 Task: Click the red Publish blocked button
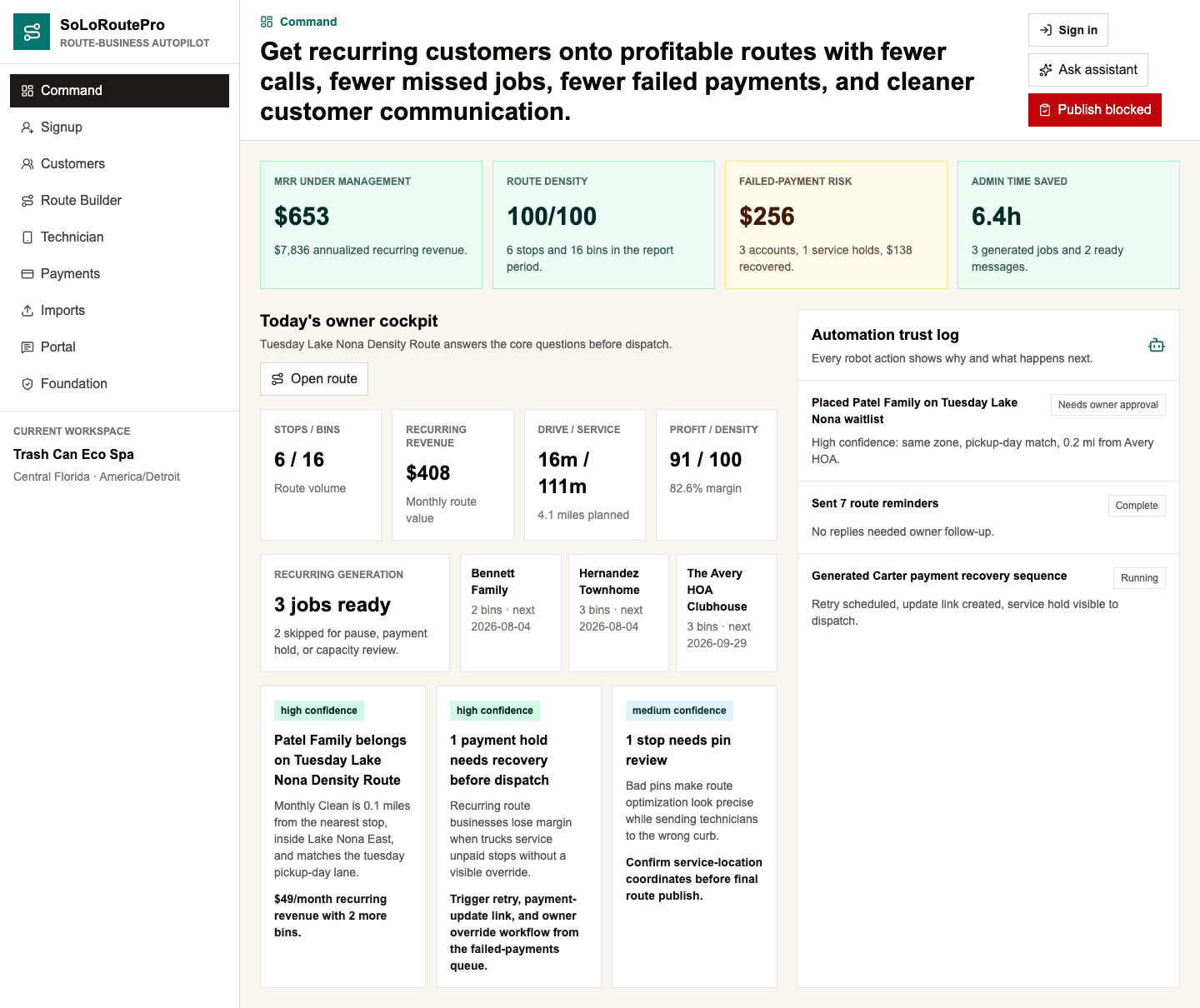[x=1095, y=110]
